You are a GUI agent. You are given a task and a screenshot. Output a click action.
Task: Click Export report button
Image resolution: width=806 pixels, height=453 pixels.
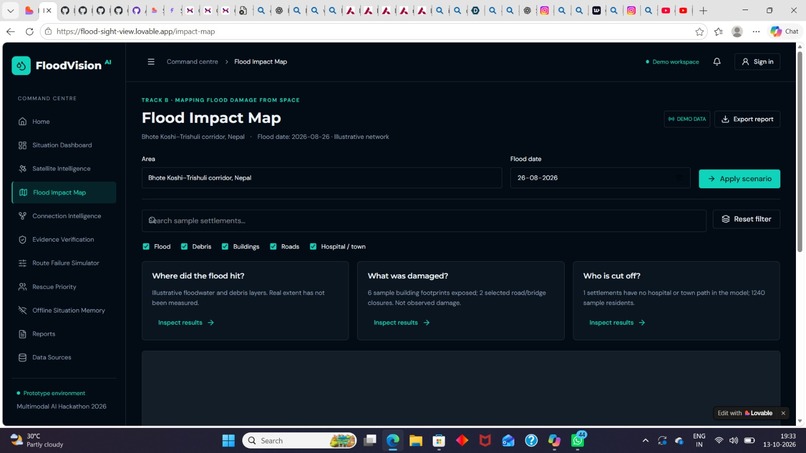(x=747, y=119)
